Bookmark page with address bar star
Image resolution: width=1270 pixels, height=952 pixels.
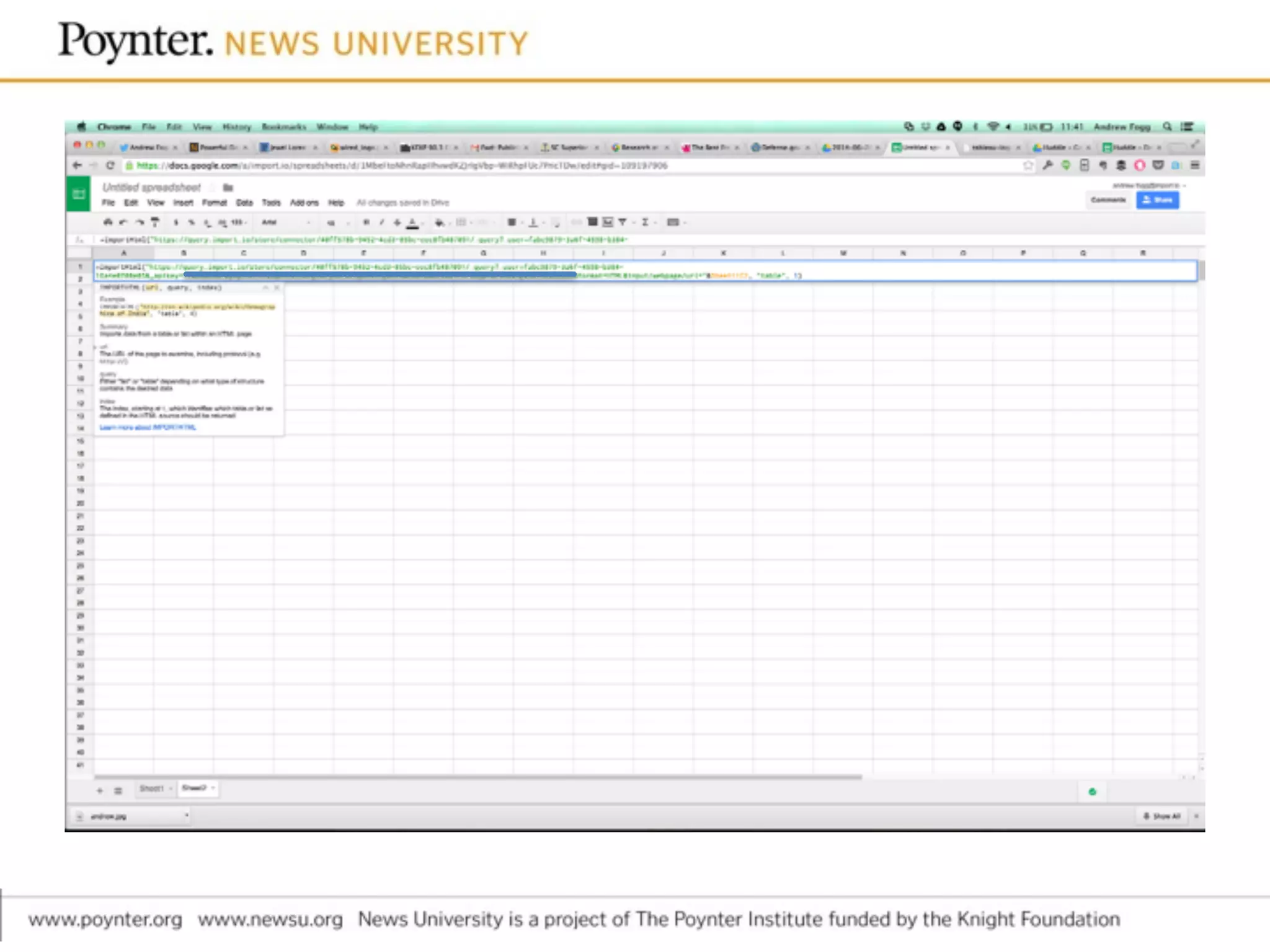click(1028, 165)
